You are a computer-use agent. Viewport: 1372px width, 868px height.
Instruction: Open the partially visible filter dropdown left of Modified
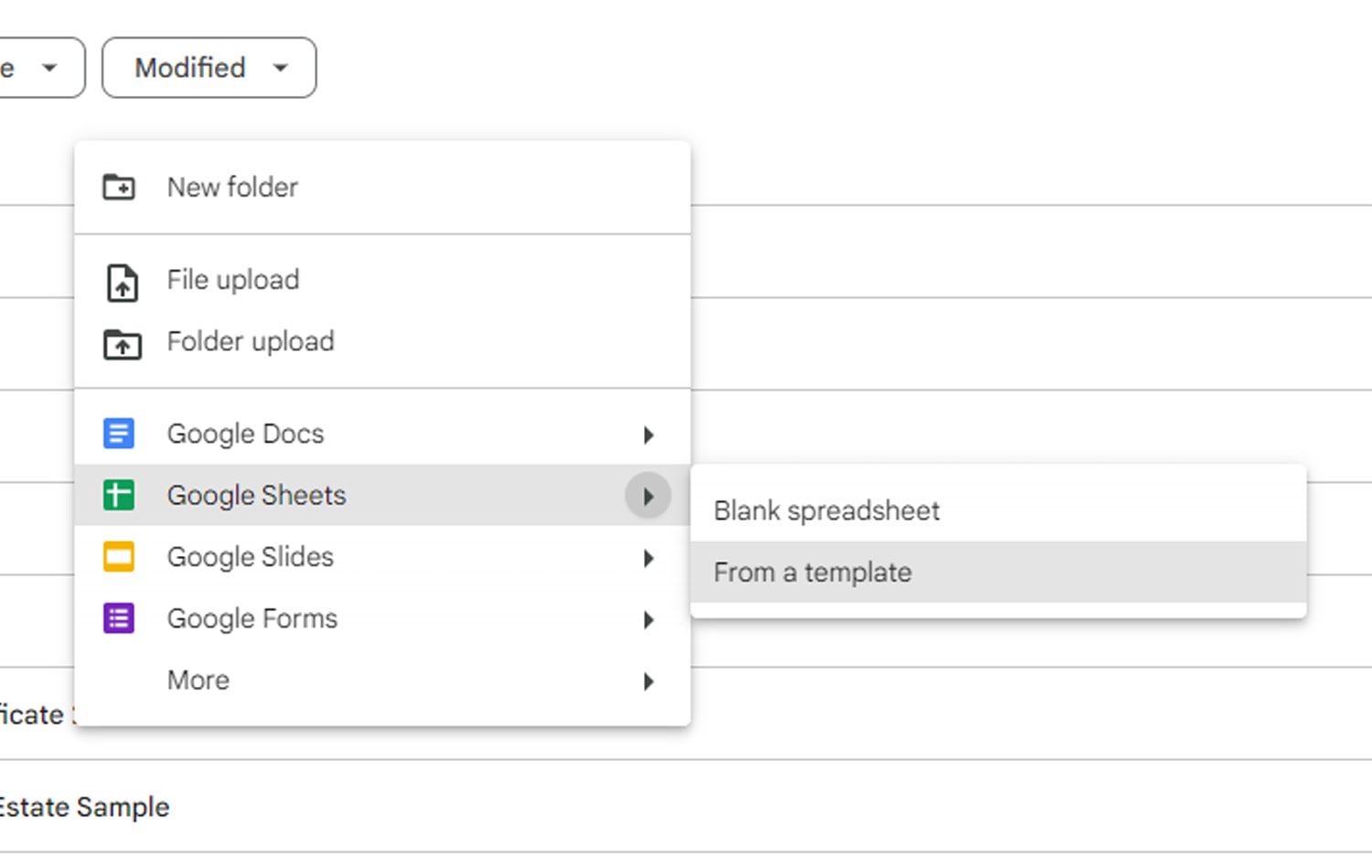pos(42,68)
